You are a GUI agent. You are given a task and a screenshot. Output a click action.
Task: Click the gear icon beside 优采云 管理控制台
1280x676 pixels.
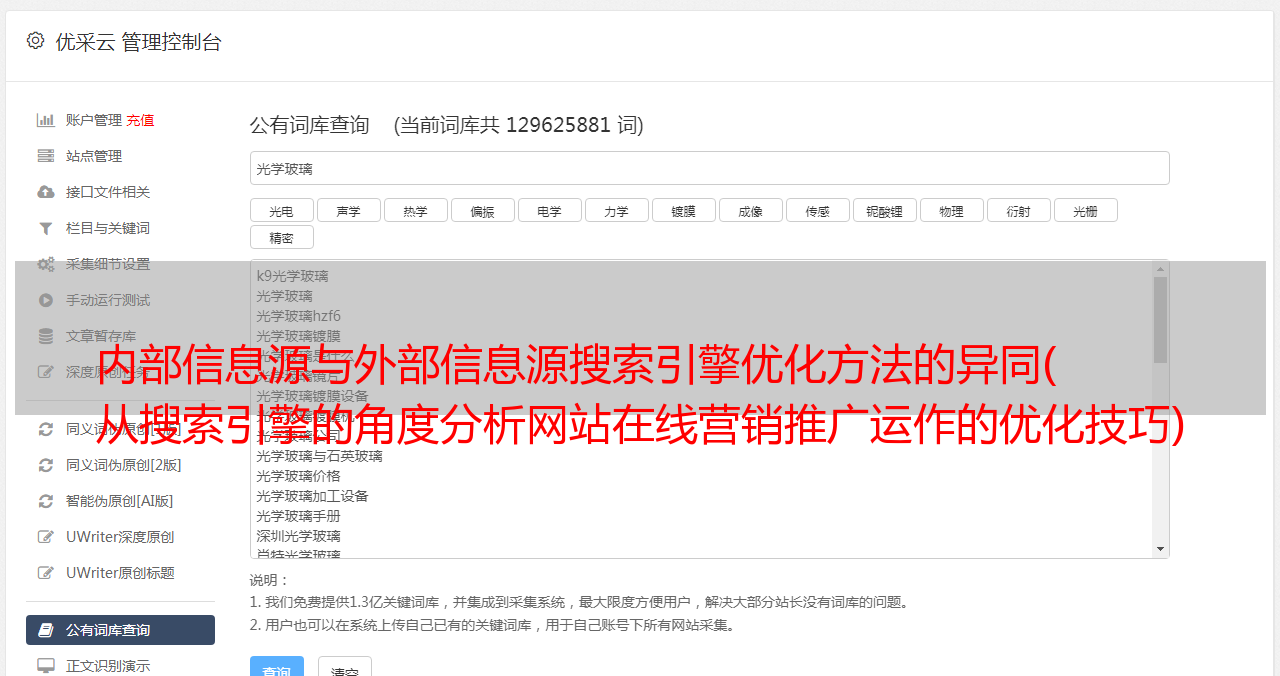36,41
